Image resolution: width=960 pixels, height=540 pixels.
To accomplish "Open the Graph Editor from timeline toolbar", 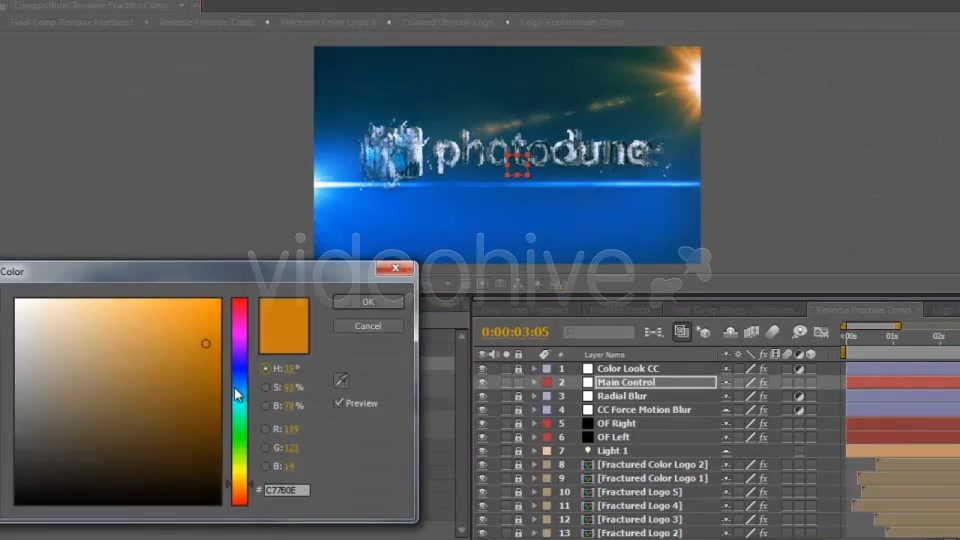I will (x=821, y=332).
